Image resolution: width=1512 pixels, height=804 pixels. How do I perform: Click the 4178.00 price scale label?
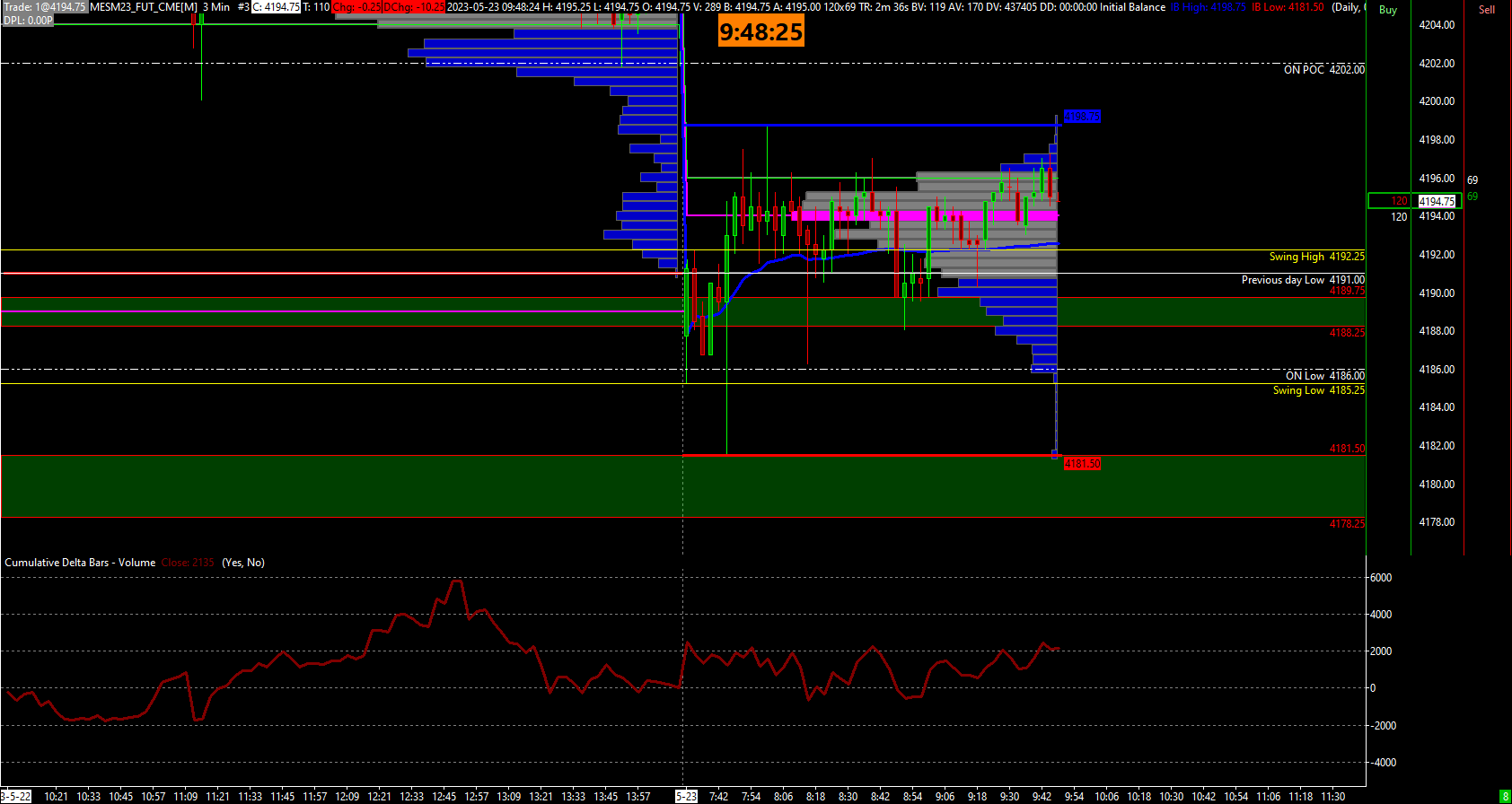coord(1437,522)
